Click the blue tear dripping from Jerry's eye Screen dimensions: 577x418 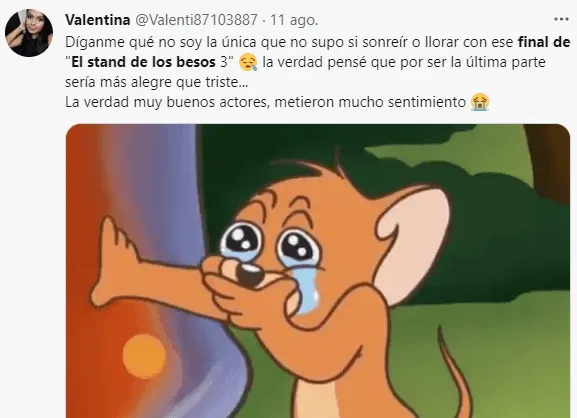(307, 289)
